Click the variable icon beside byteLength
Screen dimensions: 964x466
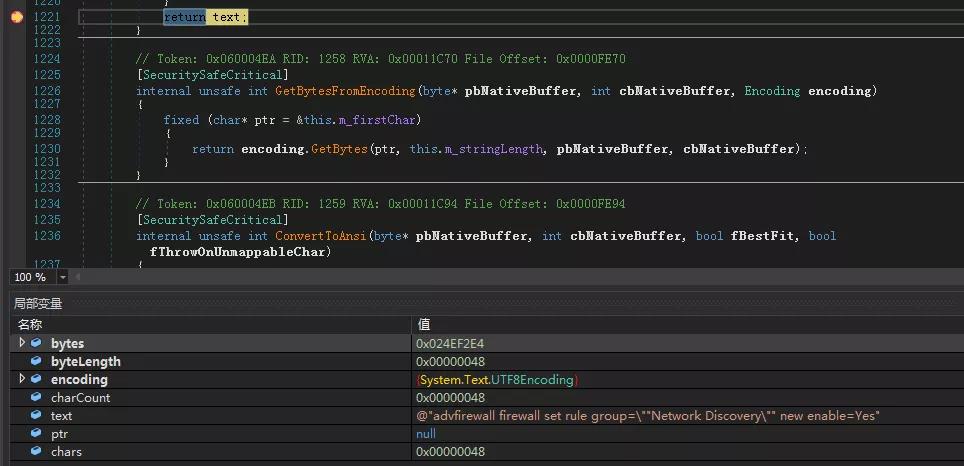37,361
